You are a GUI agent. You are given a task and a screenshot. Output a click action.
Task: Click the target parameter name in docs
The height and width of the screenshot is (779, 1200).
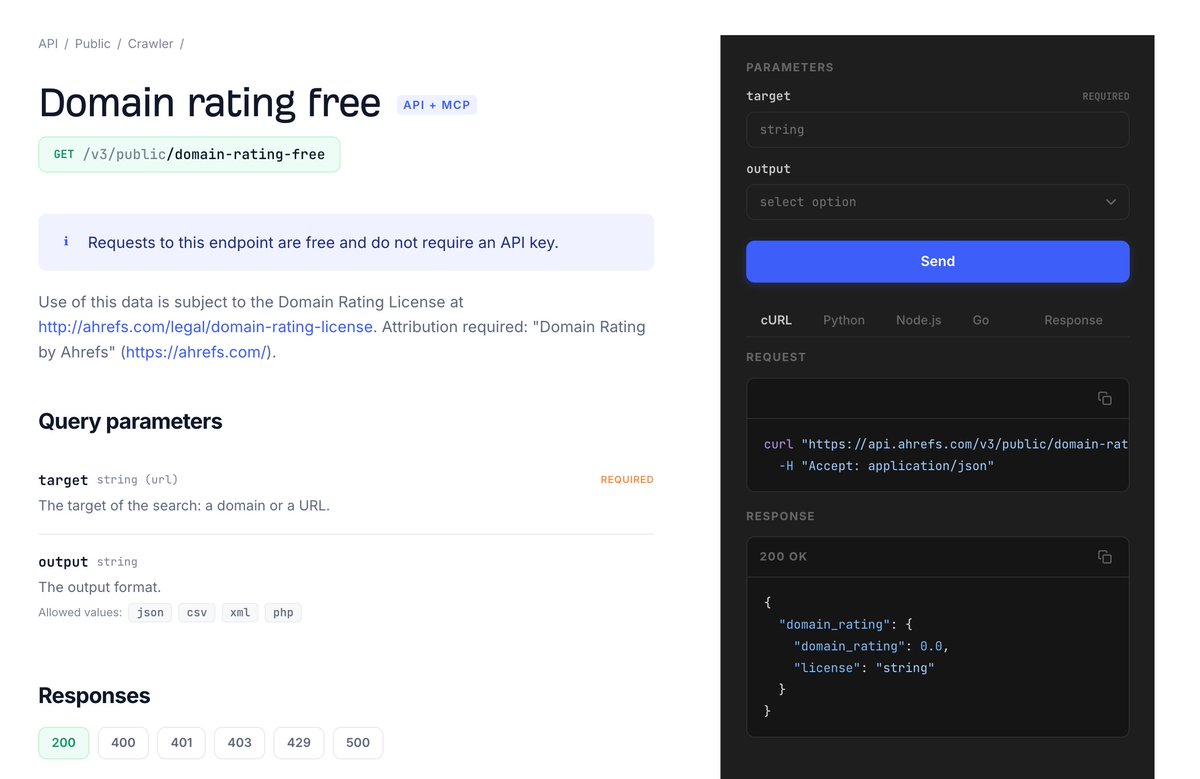tap(63, 480)
